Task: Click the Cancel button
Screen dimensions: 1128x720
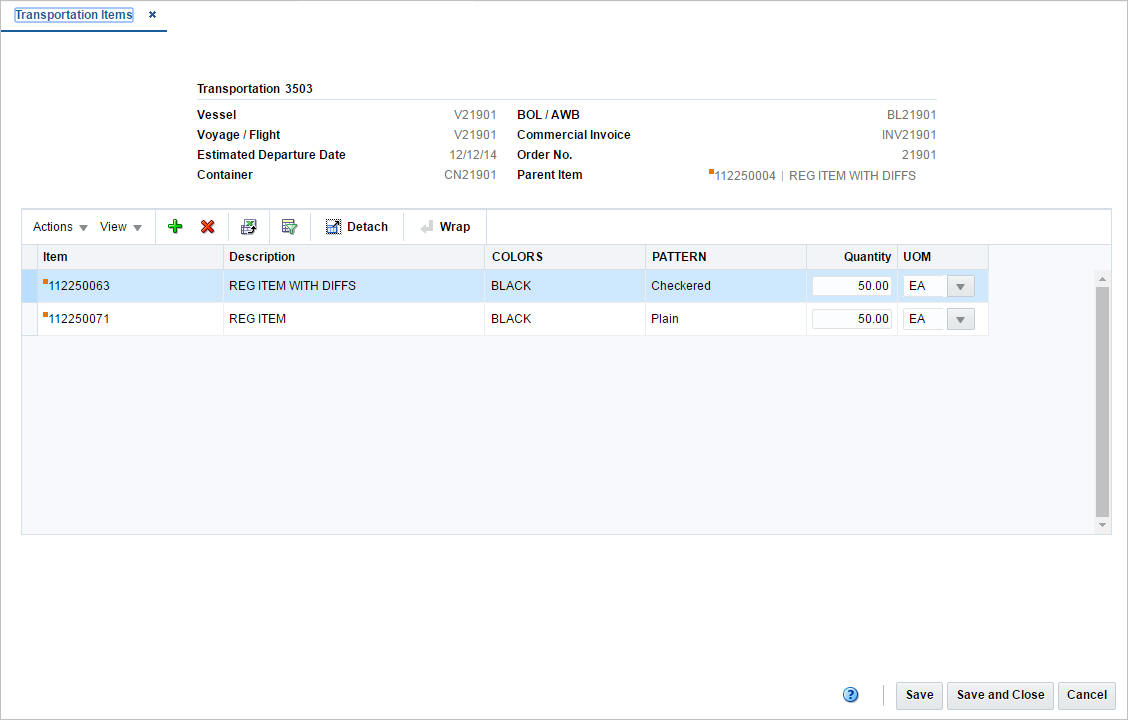Action: coord(1086,696)
